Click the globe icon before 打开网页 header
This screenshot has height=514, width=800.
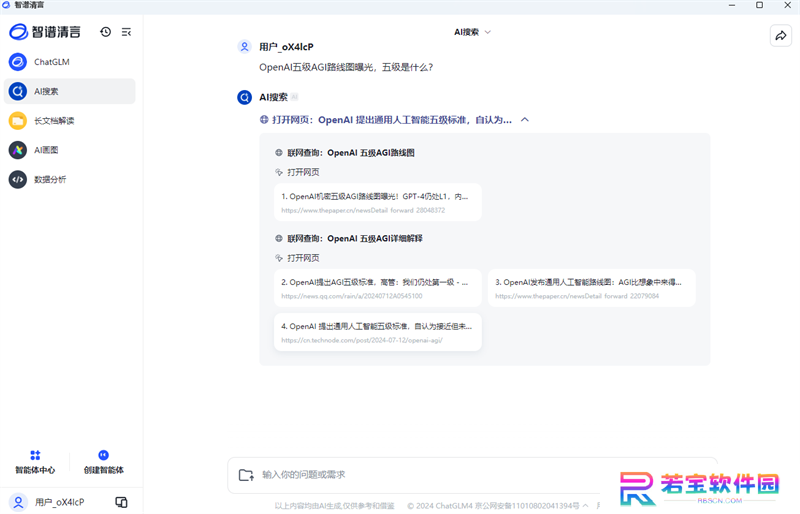[x=264, y=120]
